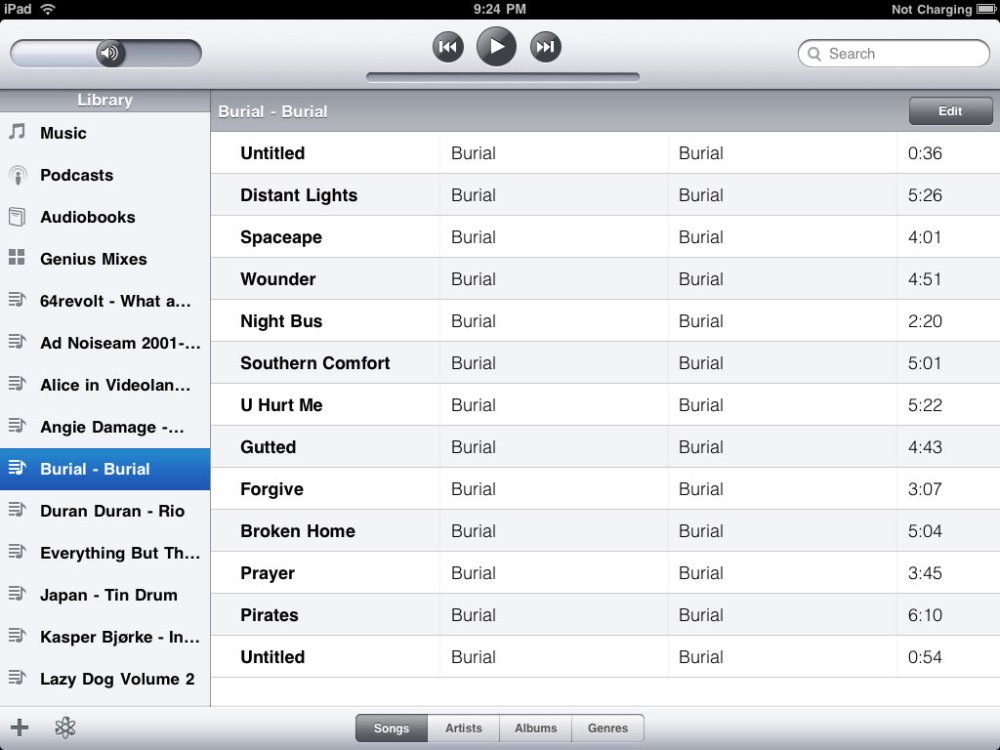
Task: Click the magnifier icon in Search
Action: (814, 54)
